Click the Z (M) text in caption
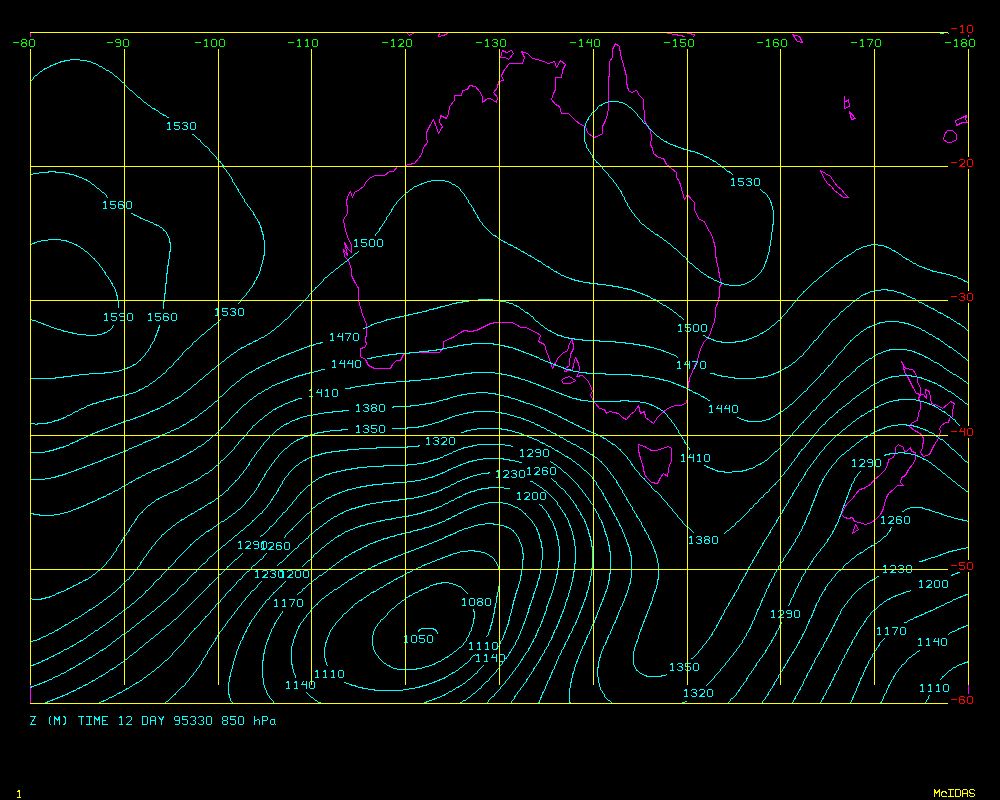Viewport: 1000px width, 800px height. click(48, 720)
